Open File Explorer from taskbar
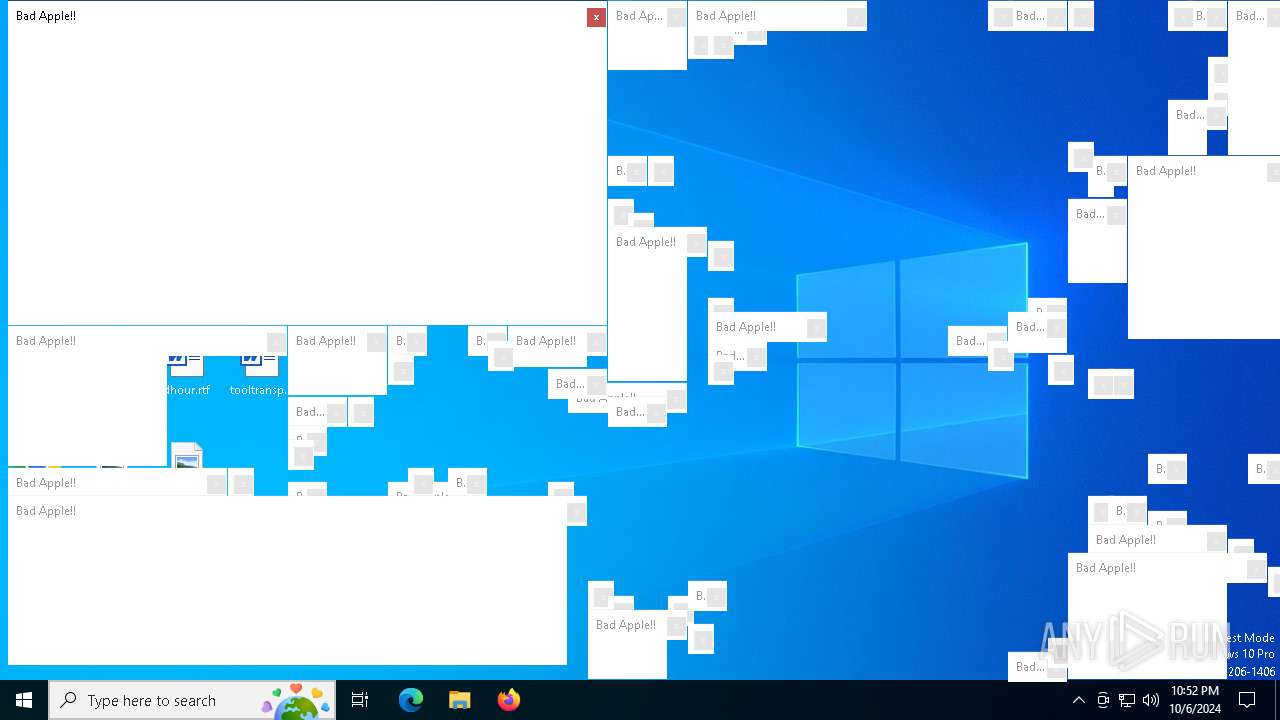 point(460,700)
